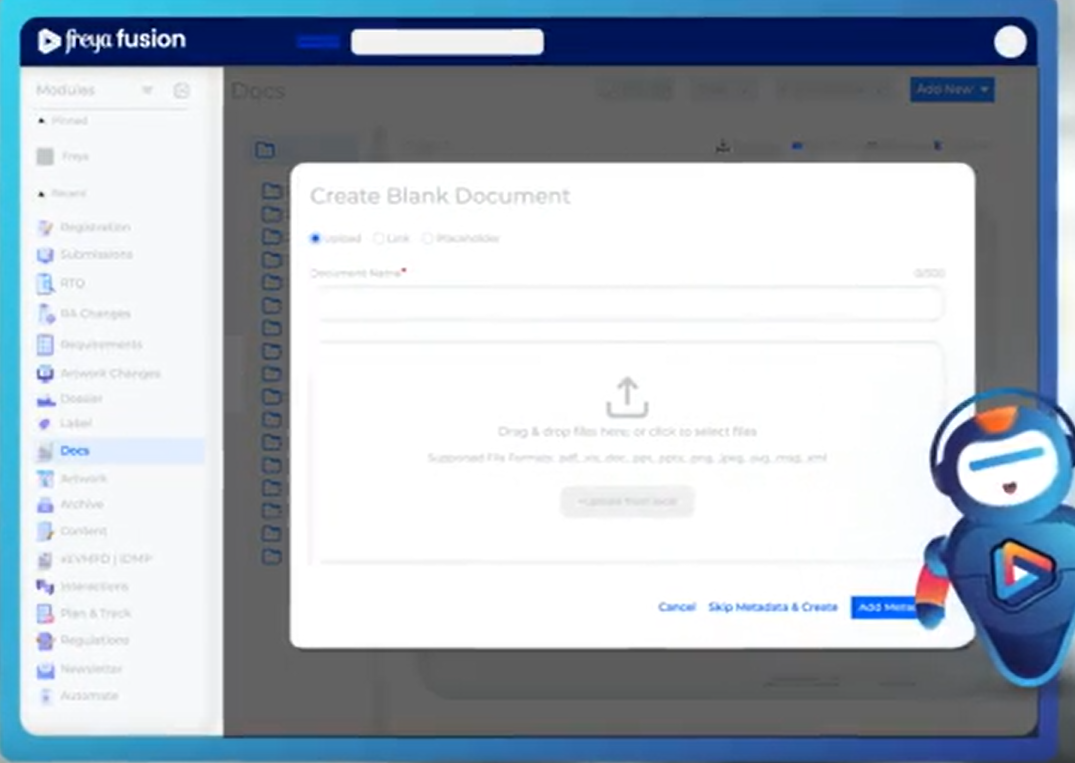Open the Submissions module icon

coord(45,255)
